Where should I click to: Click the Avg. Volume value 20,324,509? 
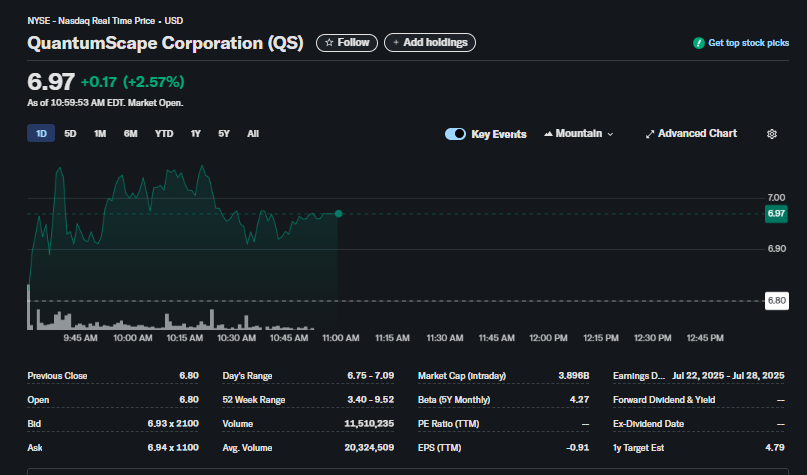pos(369,448)
